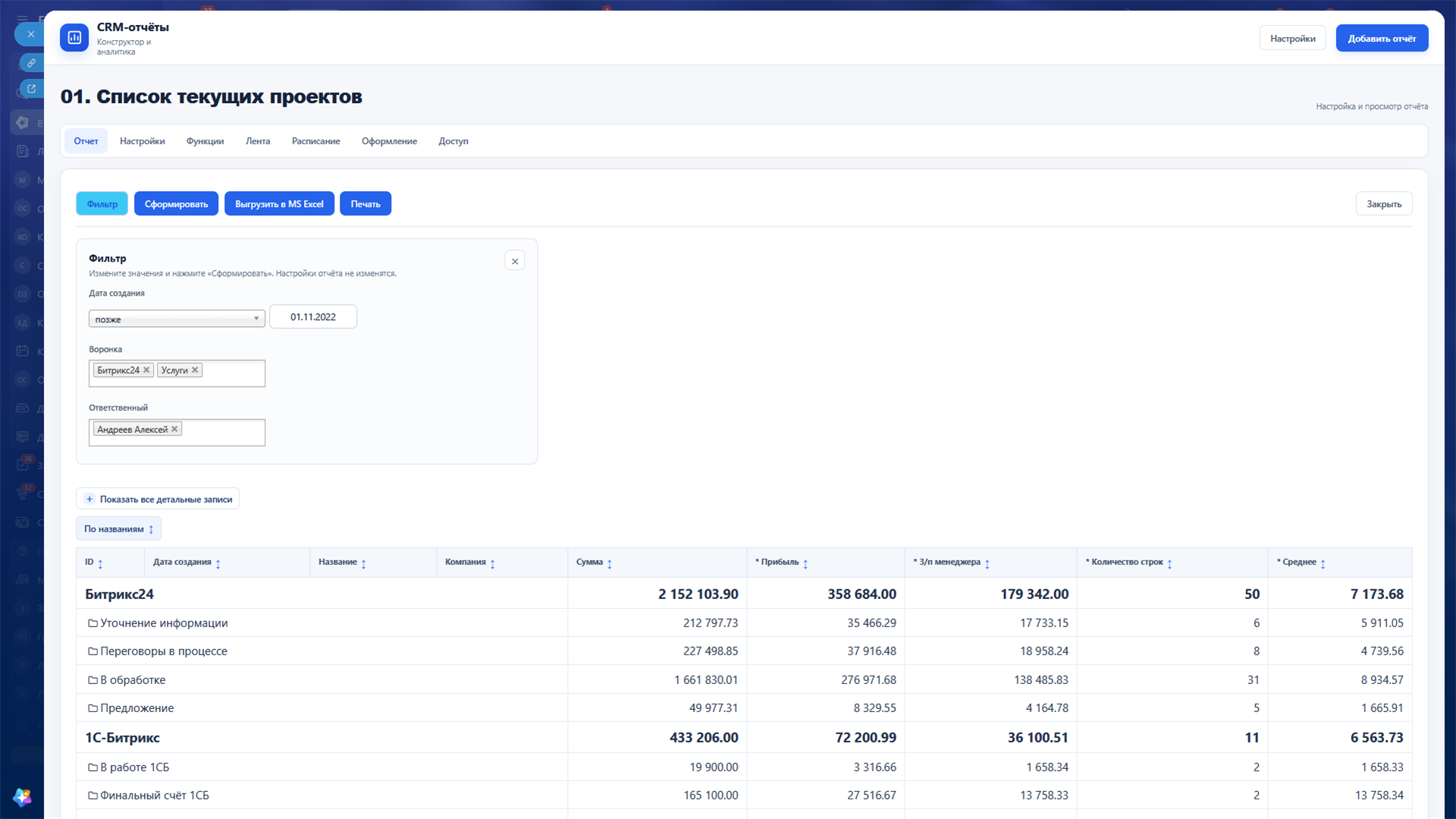Select the Переговоры в процессе row label
The height and width of the screenshot is (819, 1456).
pos(164,651)
